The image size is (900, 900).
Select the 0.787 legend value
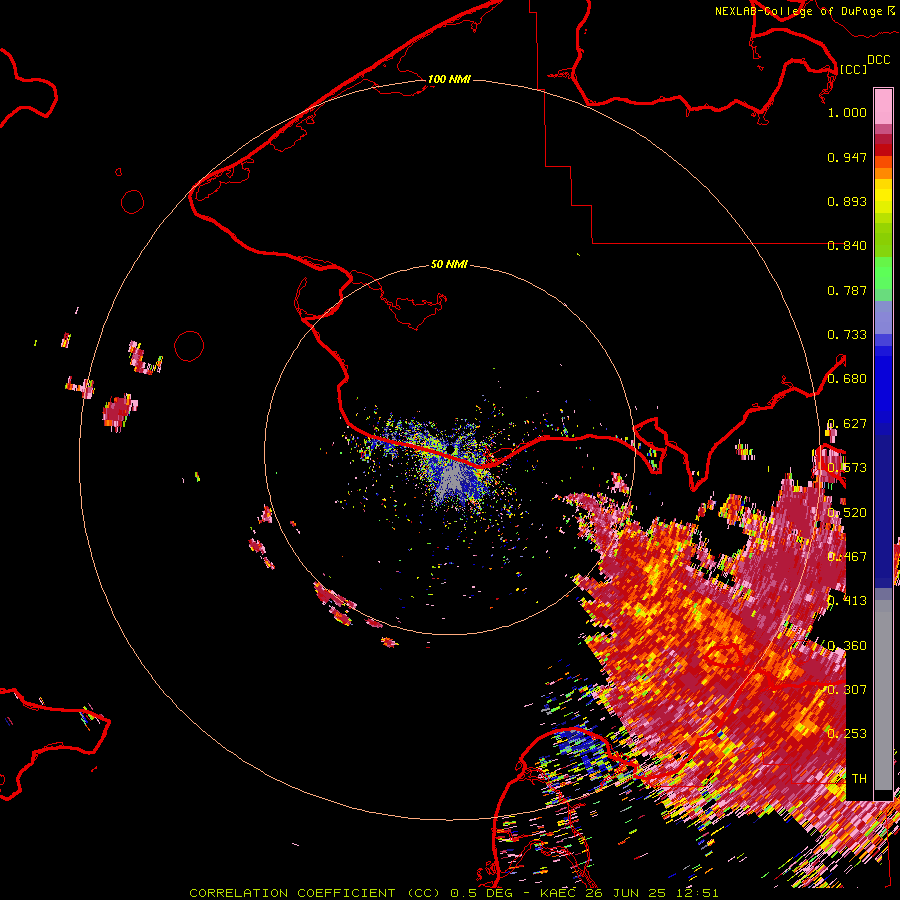(847, 290)
